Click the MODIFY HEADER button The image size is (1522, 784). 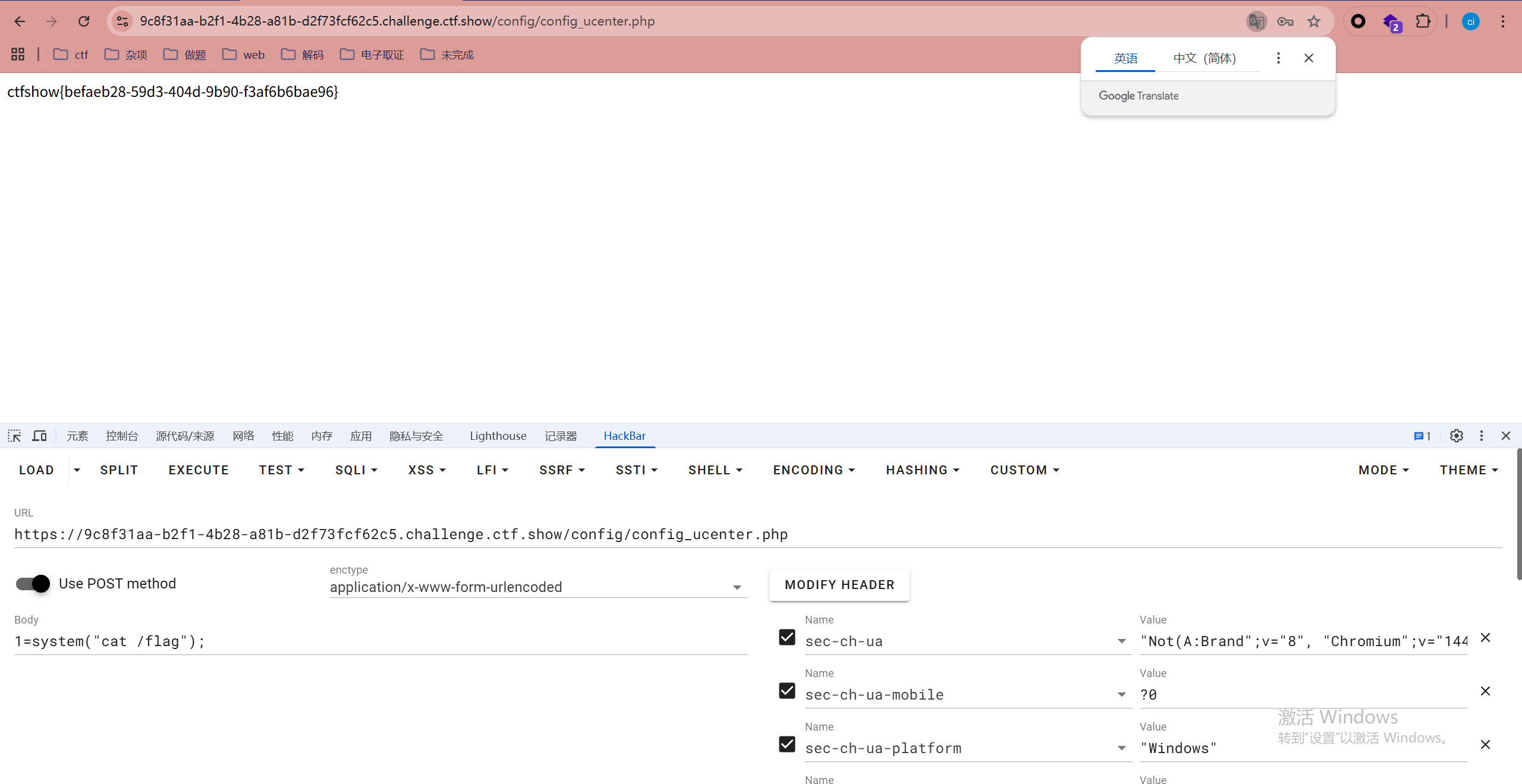(x=839, y=585)
